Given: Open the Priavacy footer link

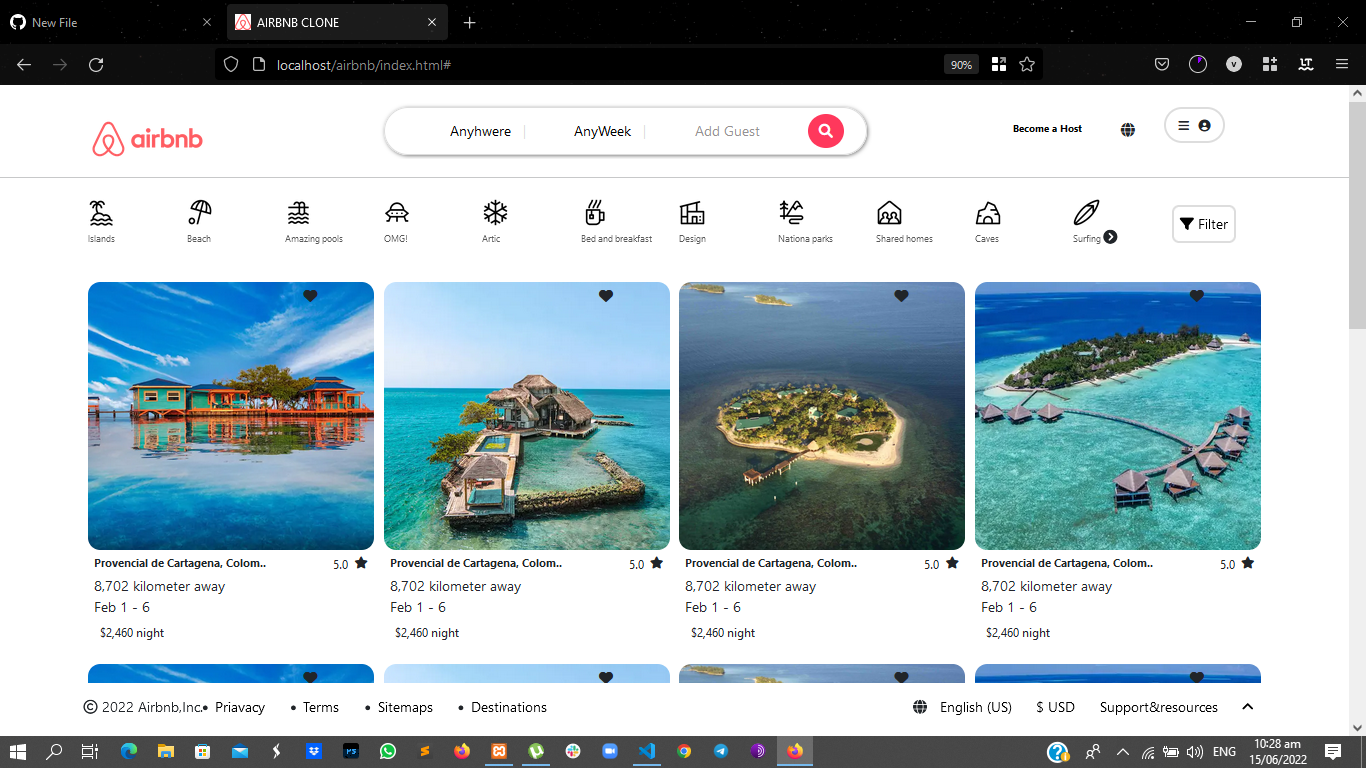Looking at the screenshot, I should (240, 707).
